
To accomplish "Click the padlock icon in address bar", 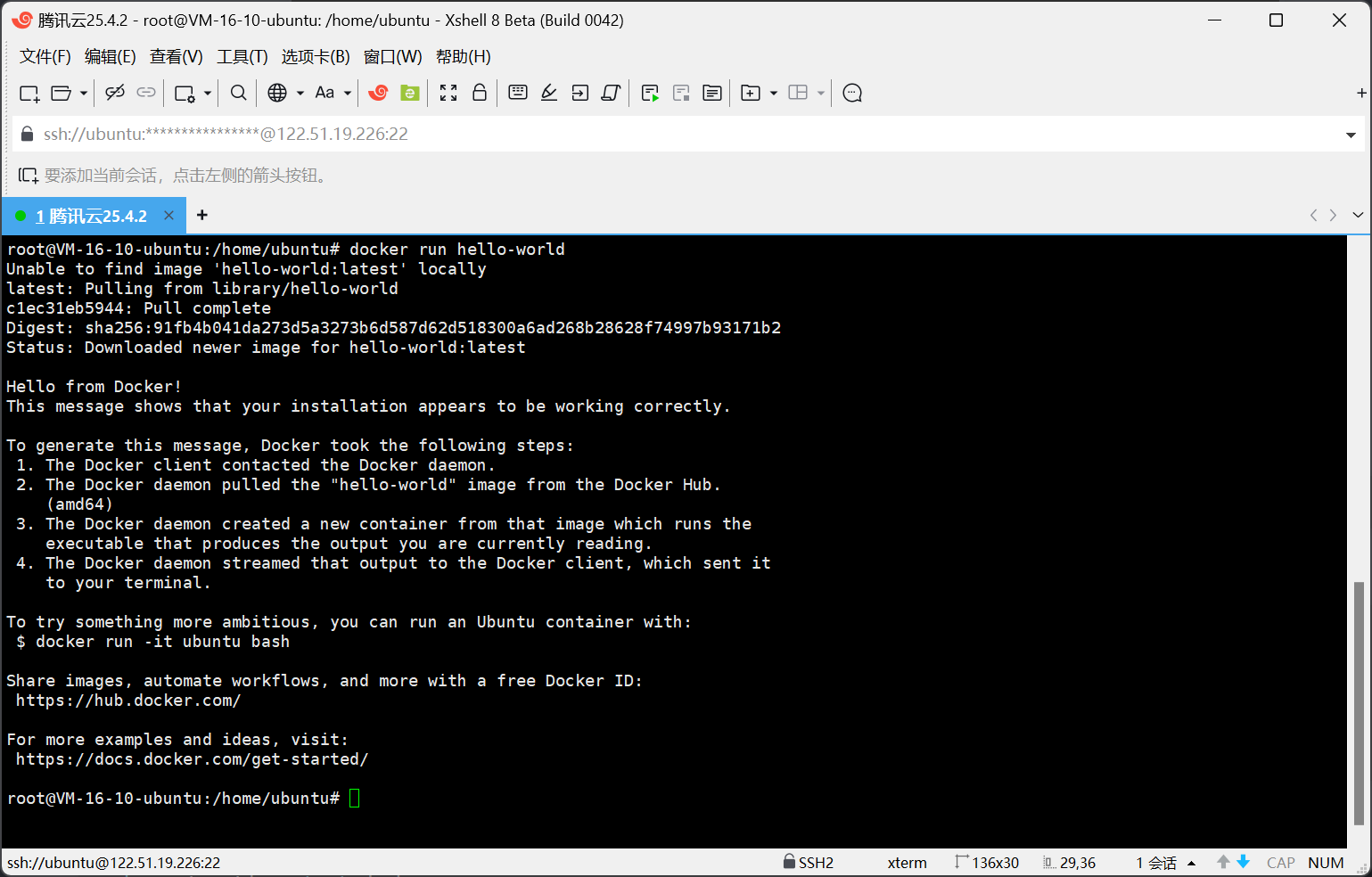I will pos(27,134).
